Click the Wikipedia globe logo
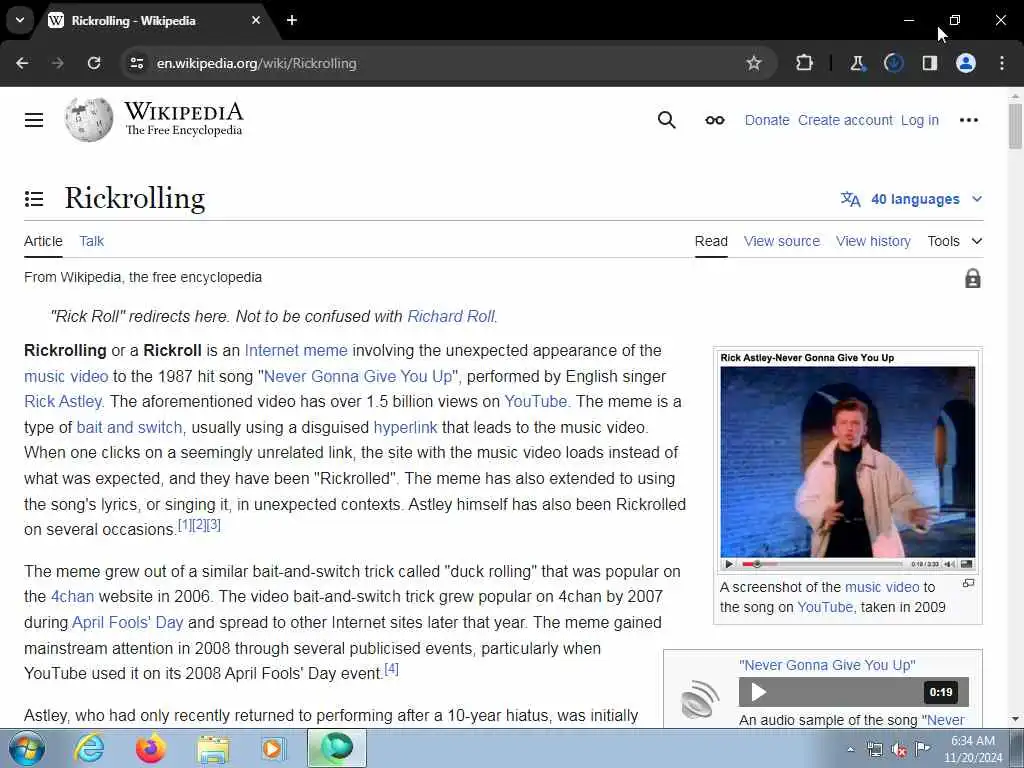Screen dimensions: 1024x768 pos(89,120)
